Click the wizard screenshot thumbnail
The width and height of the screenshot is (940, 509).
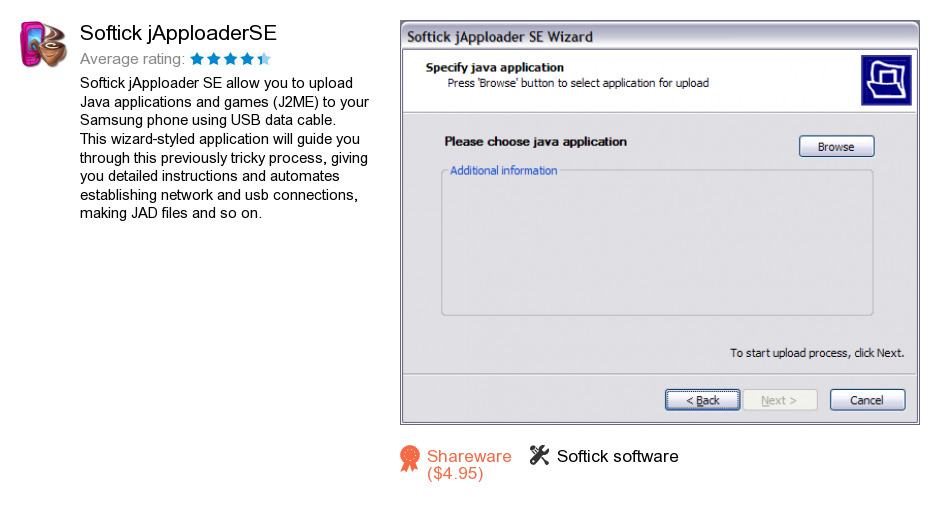click(659, 222)
